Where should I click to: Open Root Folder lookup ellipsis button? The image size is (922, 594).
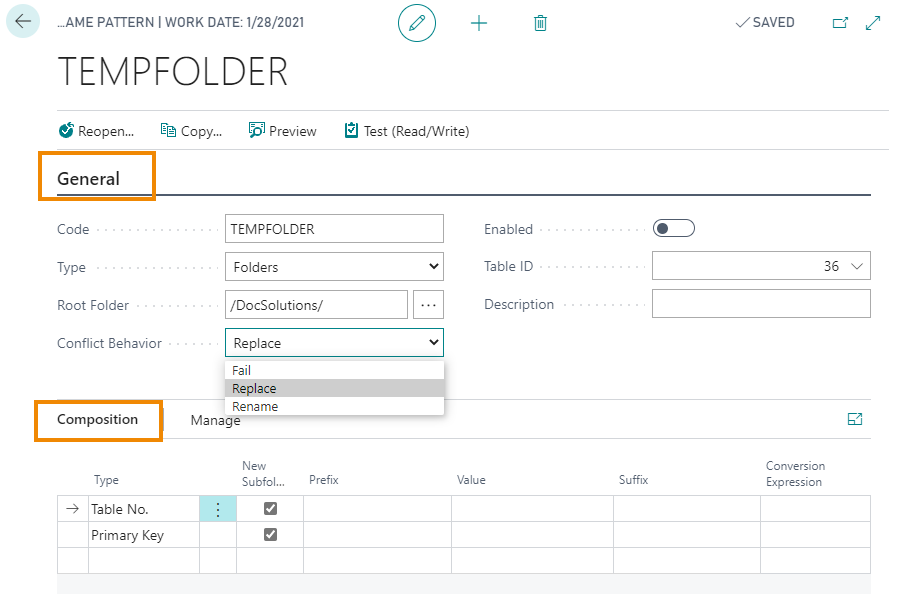pyautogui.click(x=428, y=305)
